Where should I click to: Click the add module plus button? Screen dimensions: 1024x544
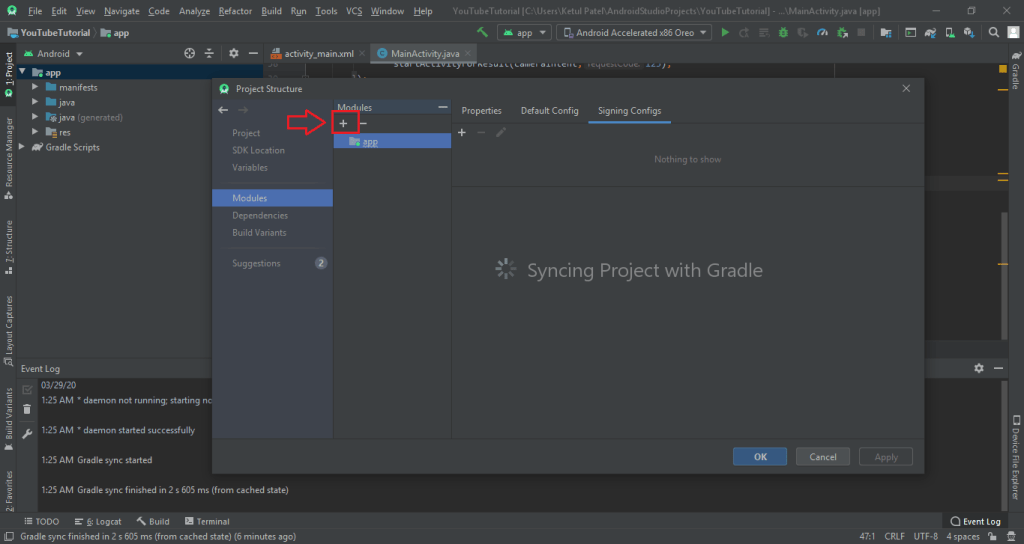click(343, 123)
